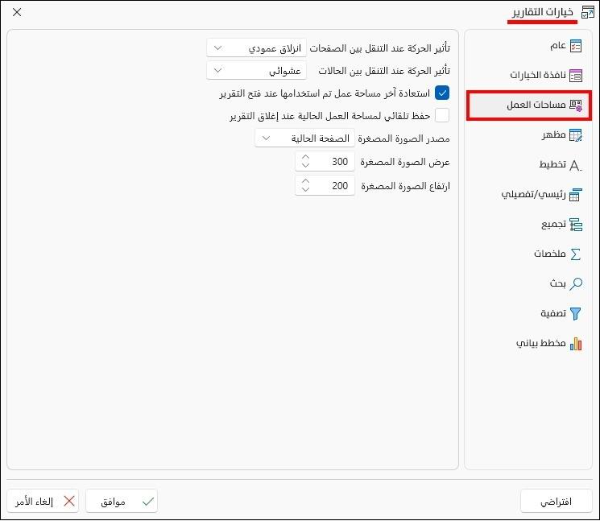Click the تأثير الحركة عند التنقل بين الصفحات label
600x521 pixels.
pos(380,48)
